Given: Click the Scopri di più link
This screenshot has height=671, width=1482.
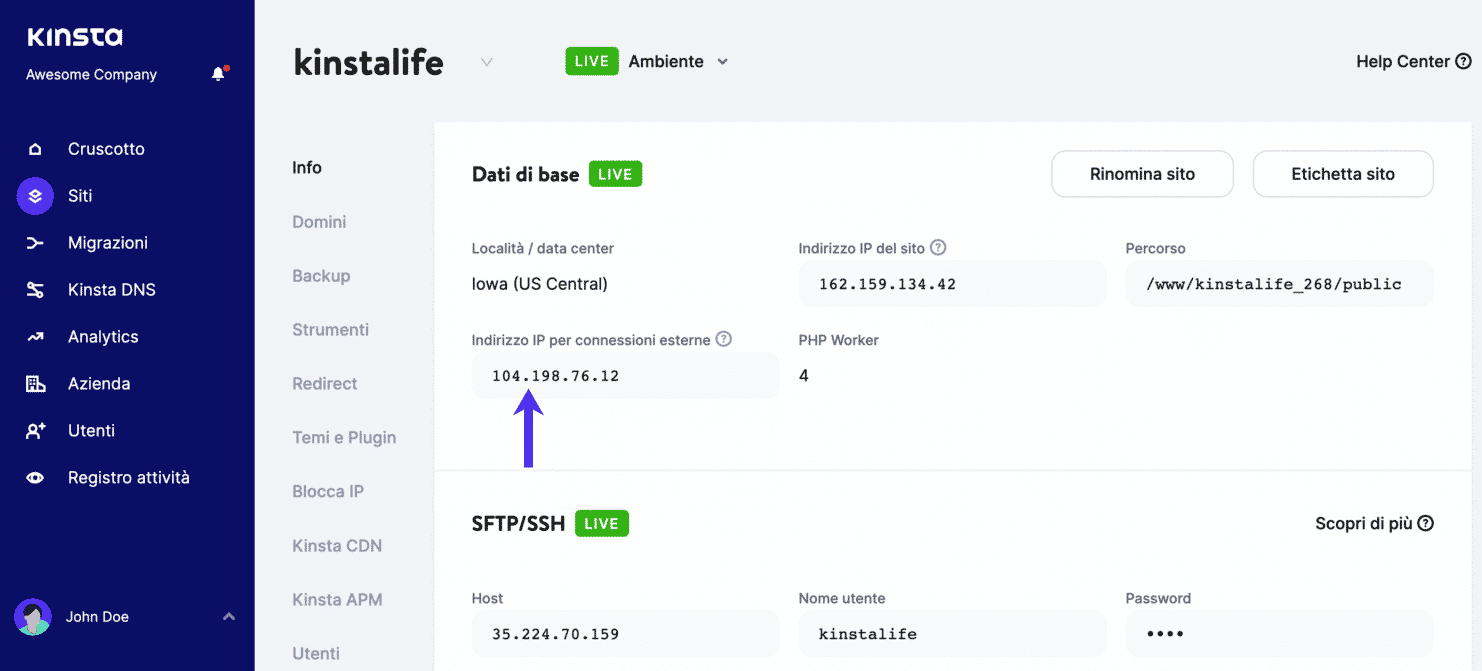Looking at the screenshot, I should click(x=1364, y=524).
